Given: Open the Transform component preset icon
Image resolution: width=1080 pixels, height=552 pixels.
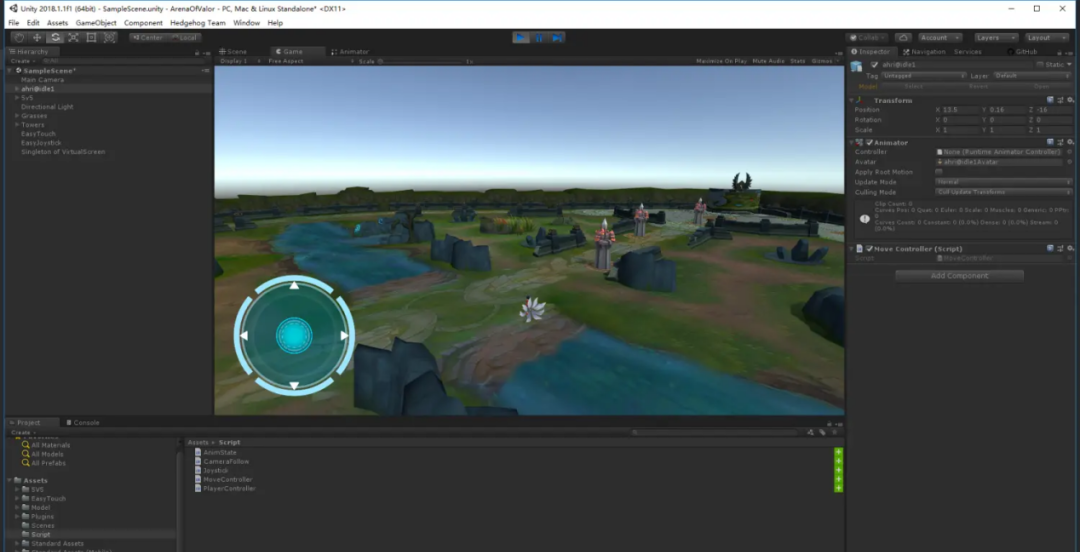Looking at the screenshot, I should (1060, 101).
